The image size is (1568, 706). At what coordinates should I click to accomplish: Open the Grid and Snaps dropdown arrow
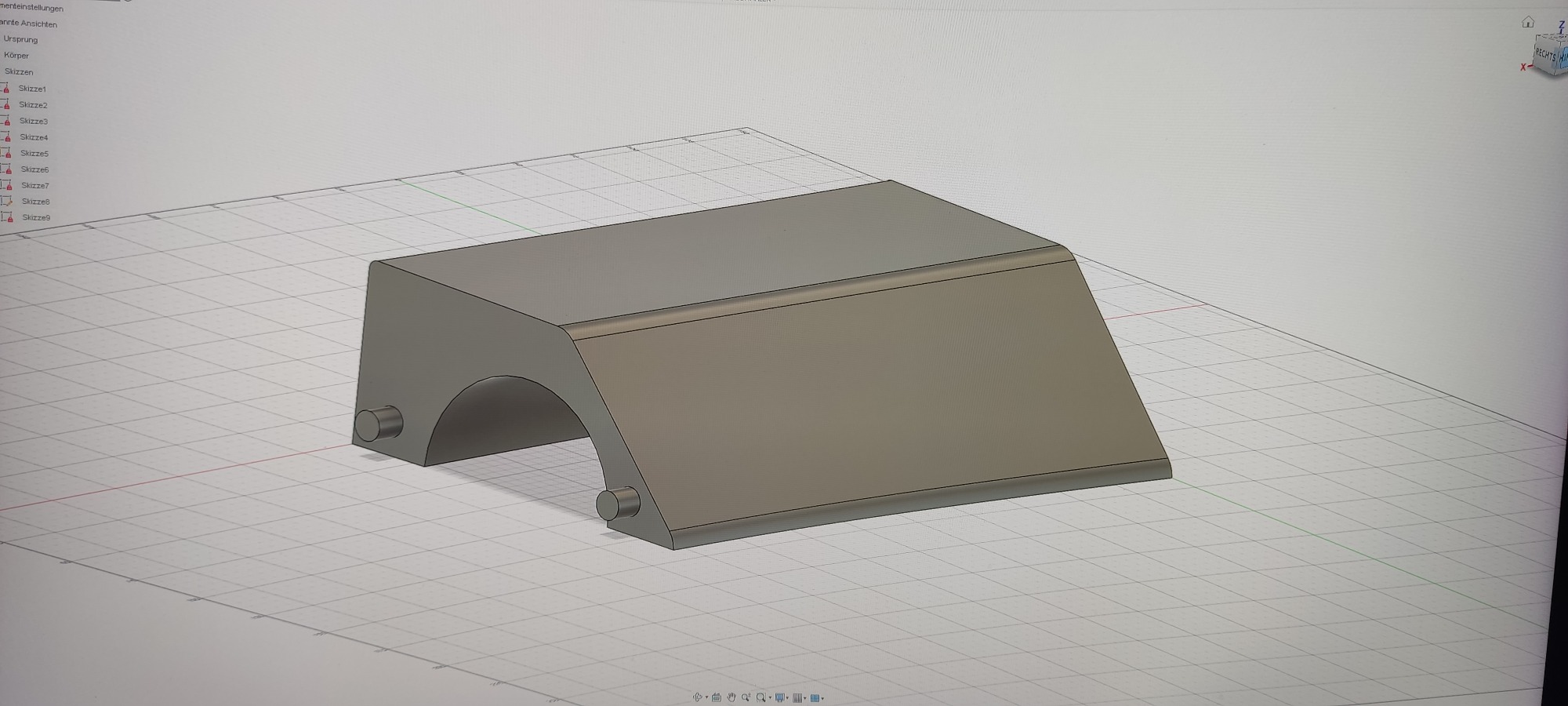[x=805, y=698]
